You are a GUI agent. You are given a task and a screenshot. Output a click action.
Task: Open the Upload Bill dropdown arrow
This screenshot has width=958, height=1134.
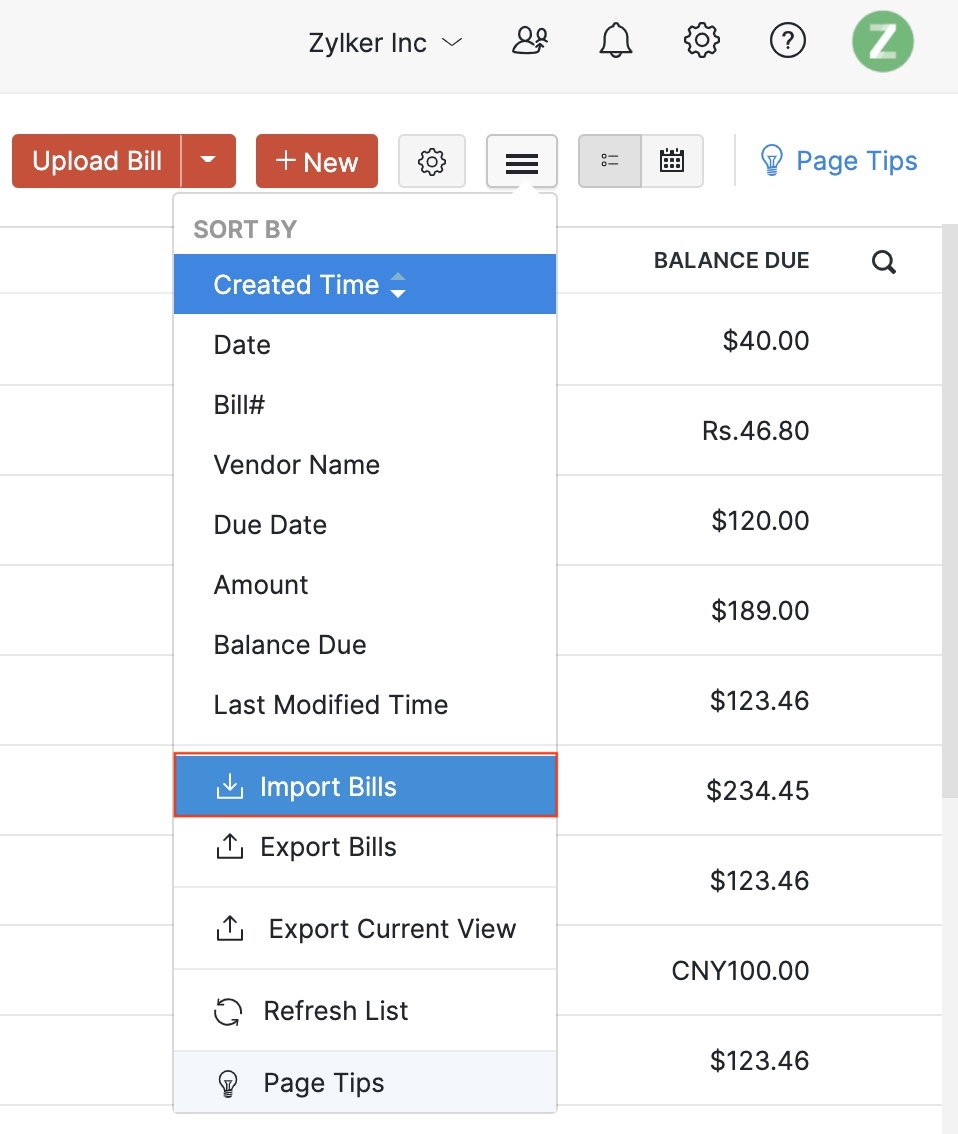click(209, 160)
